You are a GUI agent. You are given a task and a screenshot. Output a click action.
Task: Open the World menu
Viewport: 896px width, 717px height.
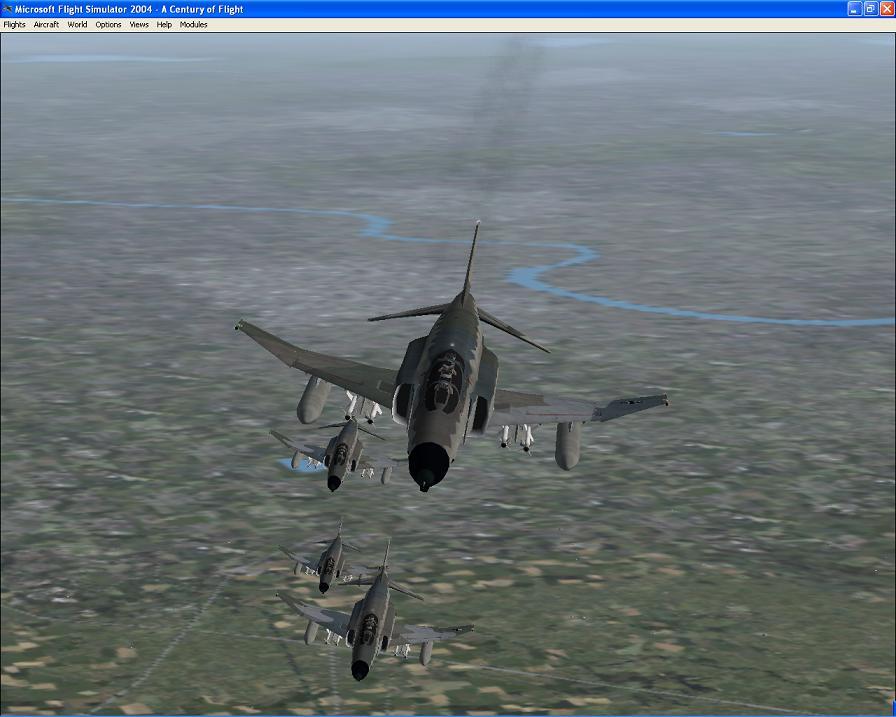[x=77, y=25]
